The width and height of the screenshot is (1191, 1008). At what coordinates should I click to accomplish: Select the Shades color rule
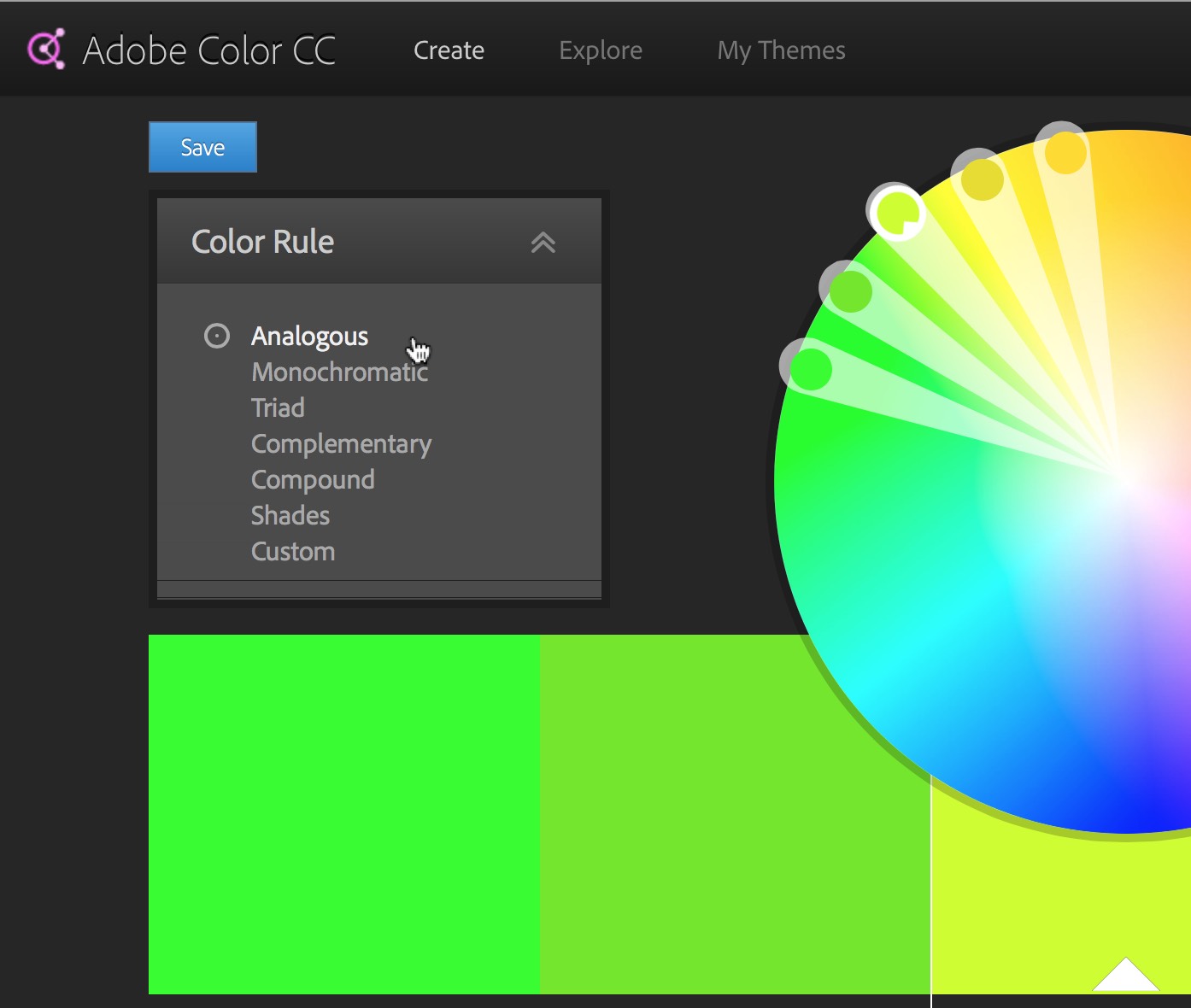click(x=290, y=516)
